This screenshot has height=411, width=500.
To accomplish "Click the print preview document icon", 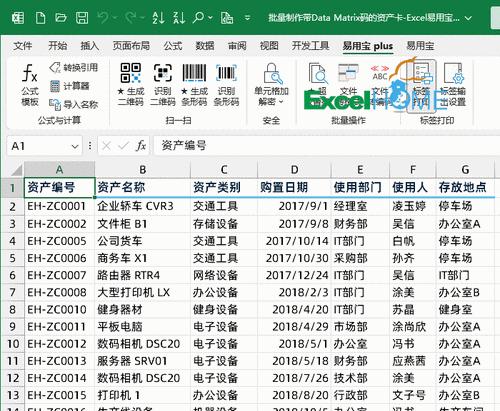I will pyautogui.click(x=227, y=18).
